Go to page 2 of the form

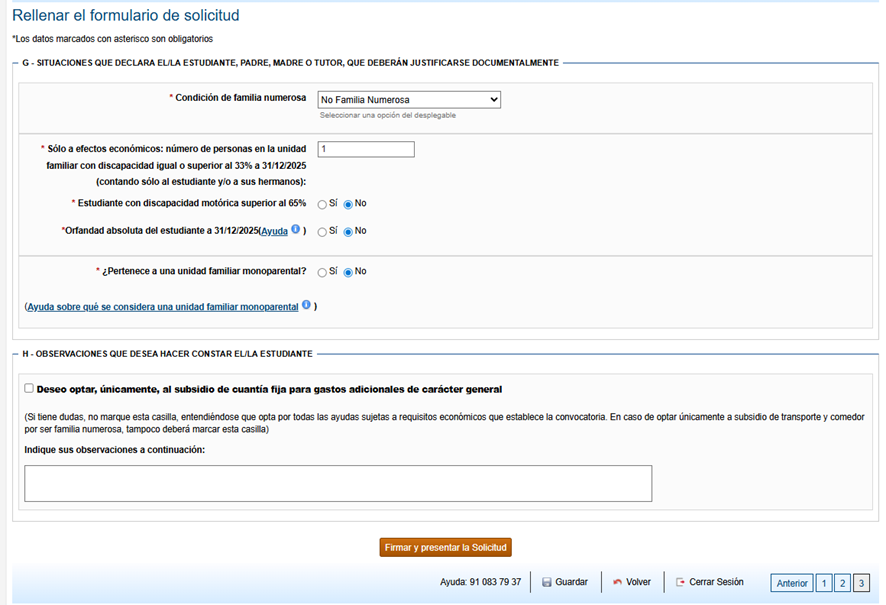coord(842,583)
